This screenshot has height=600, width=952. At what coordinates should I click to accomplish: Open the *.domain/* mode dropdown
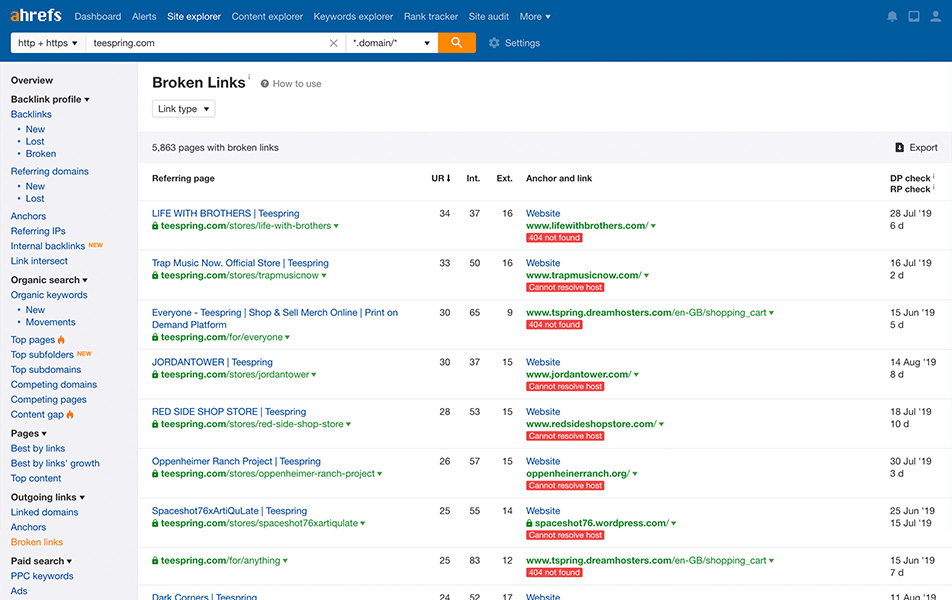pos(392,43)
